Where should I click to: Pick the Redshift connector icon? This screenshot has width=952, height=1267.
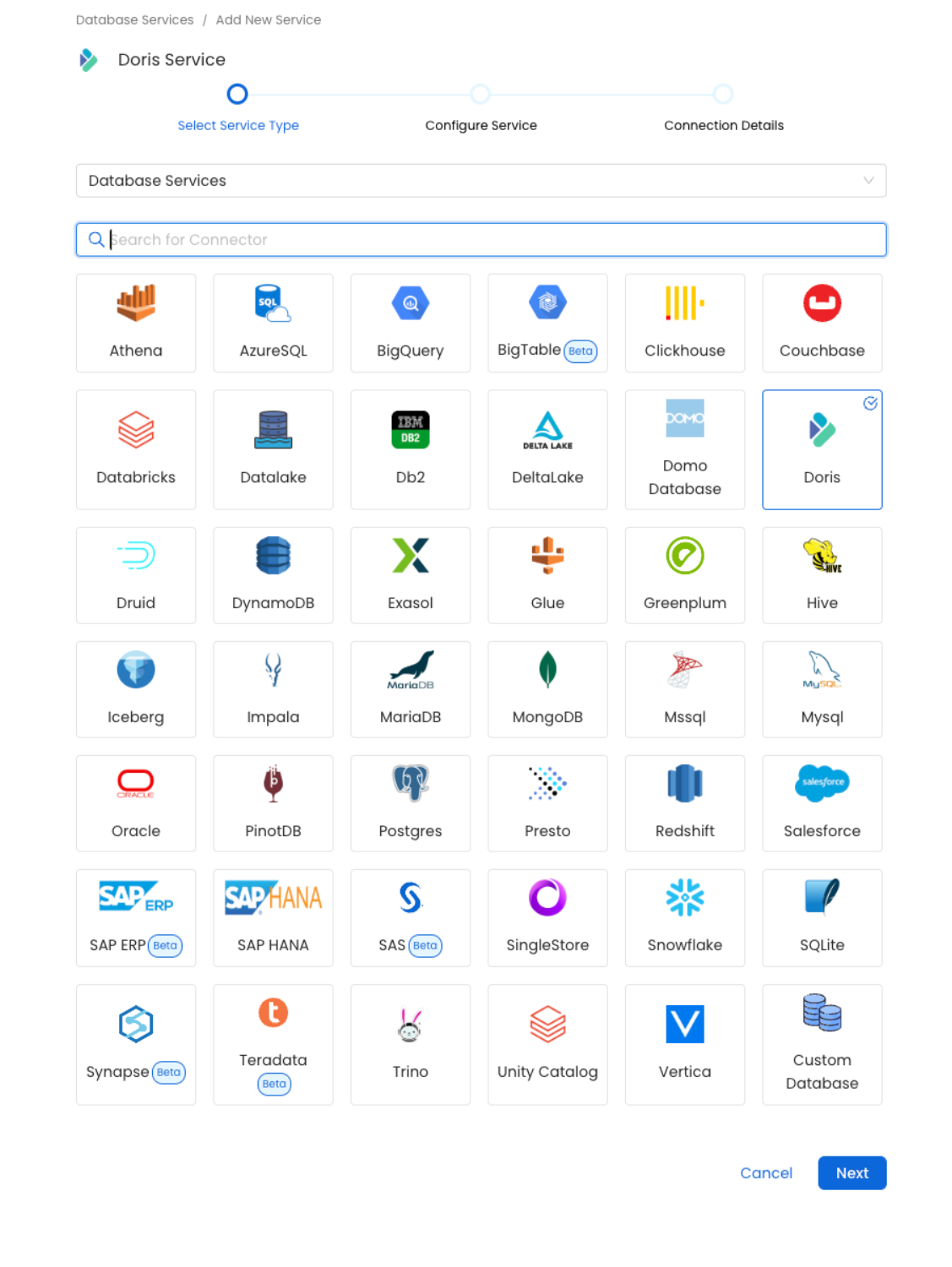(684, 783)
